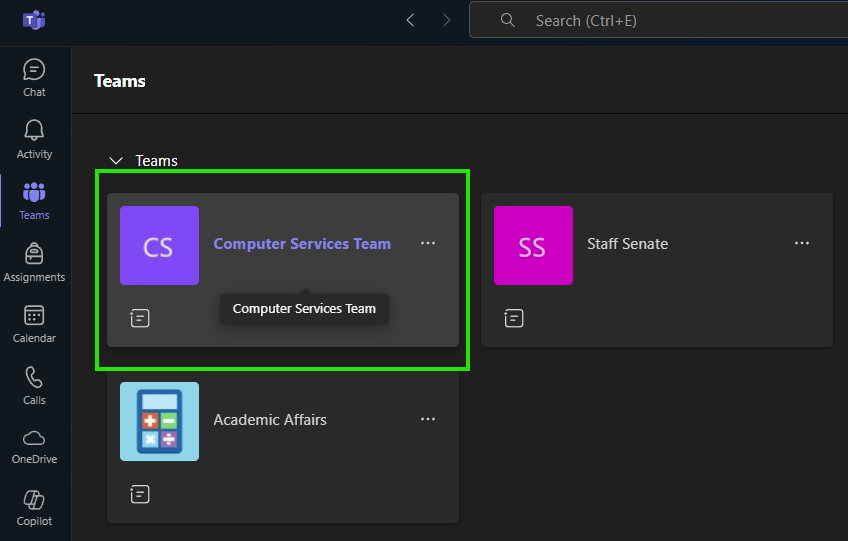Collapse the Teams list chevron
This screenshot has width=848, height=541.
pos(116,161)
